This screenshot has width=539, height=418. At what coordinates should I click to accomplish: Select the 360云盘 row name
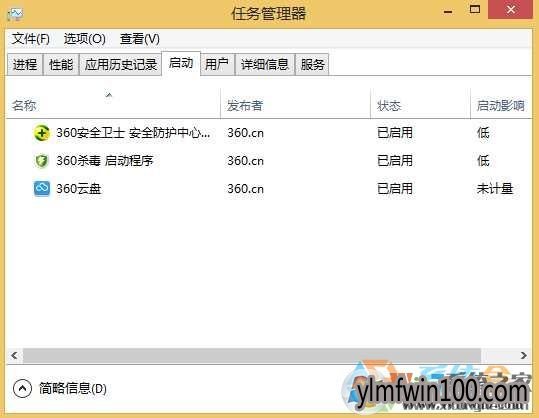[79, 189]
